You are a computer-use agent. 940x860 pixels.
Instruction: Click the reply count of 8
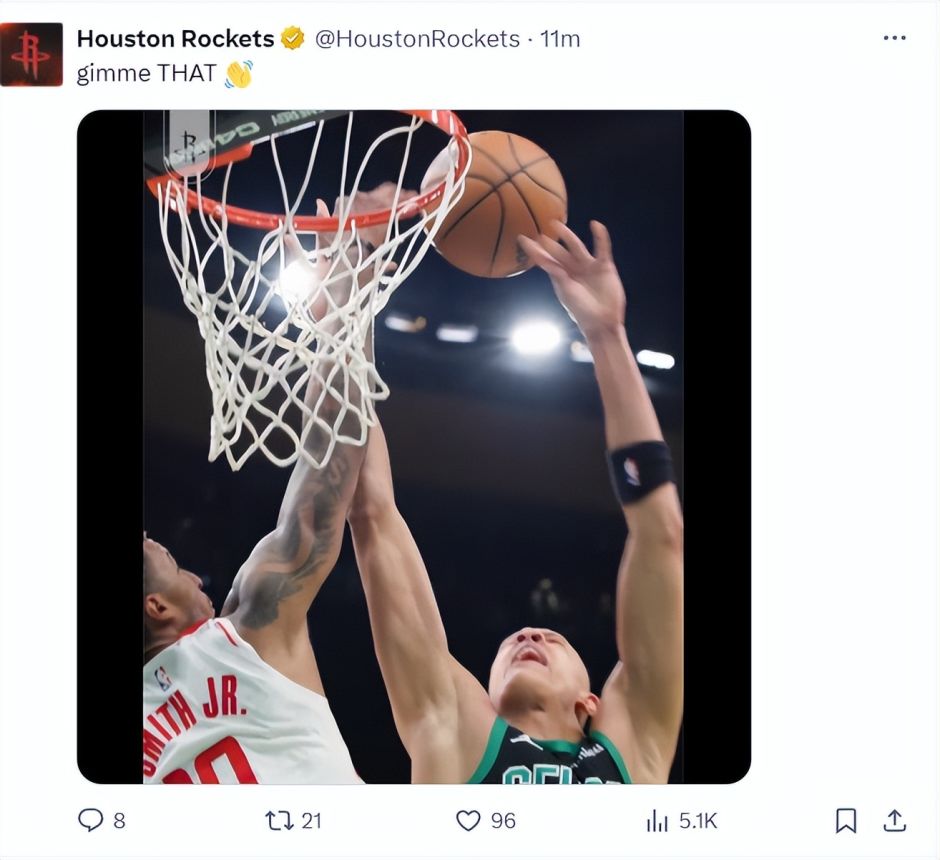pyautogui.click(x=119, y=820)
